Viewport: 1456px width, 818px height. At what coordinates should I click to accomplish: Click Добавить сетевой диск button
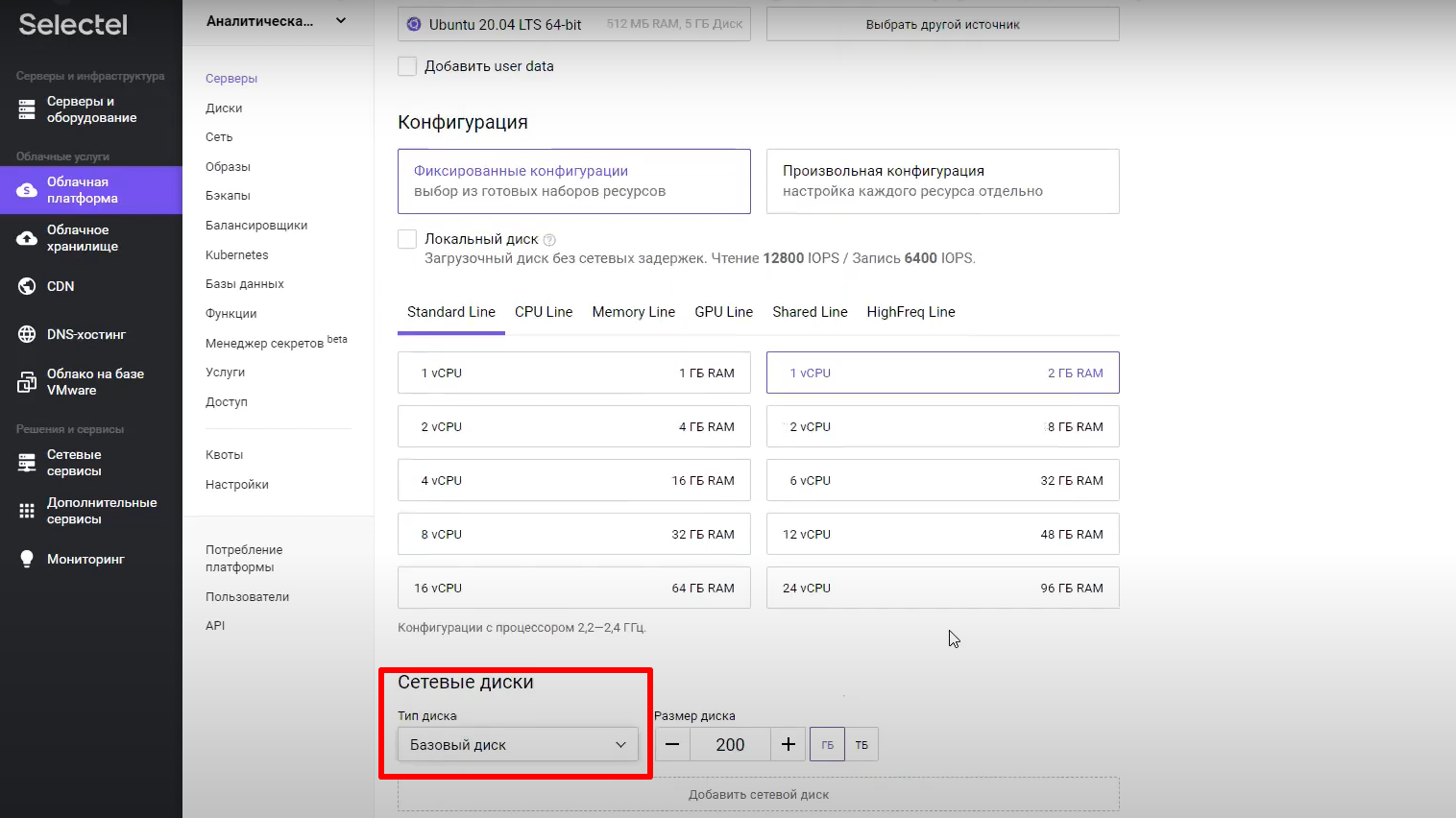pos(759,794)
